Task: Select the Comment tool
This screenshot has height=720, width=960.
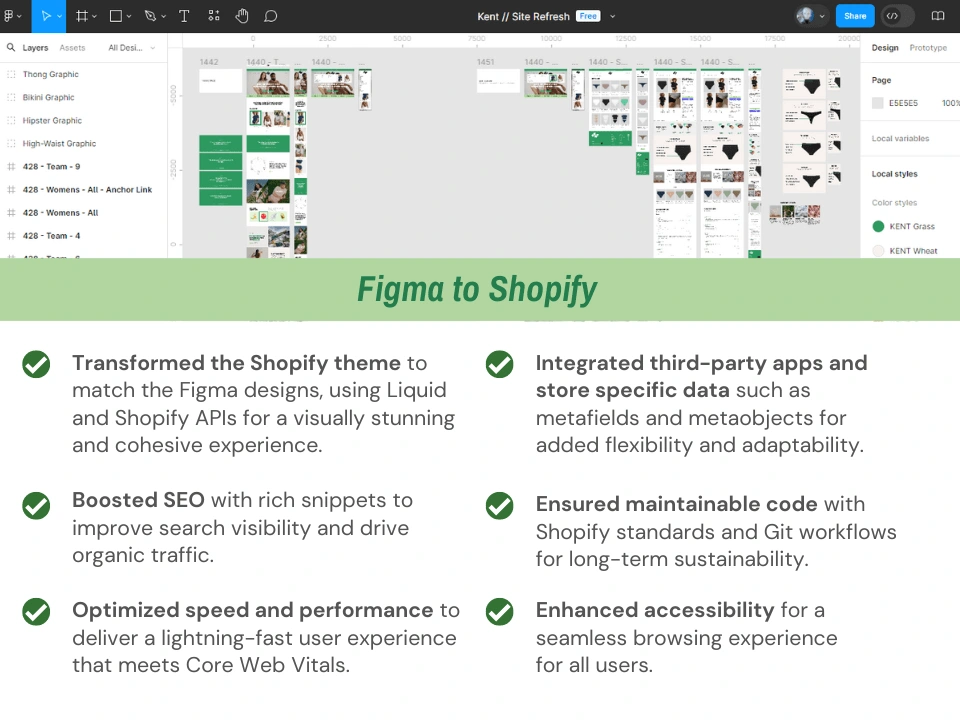Action: pos(270,16)
